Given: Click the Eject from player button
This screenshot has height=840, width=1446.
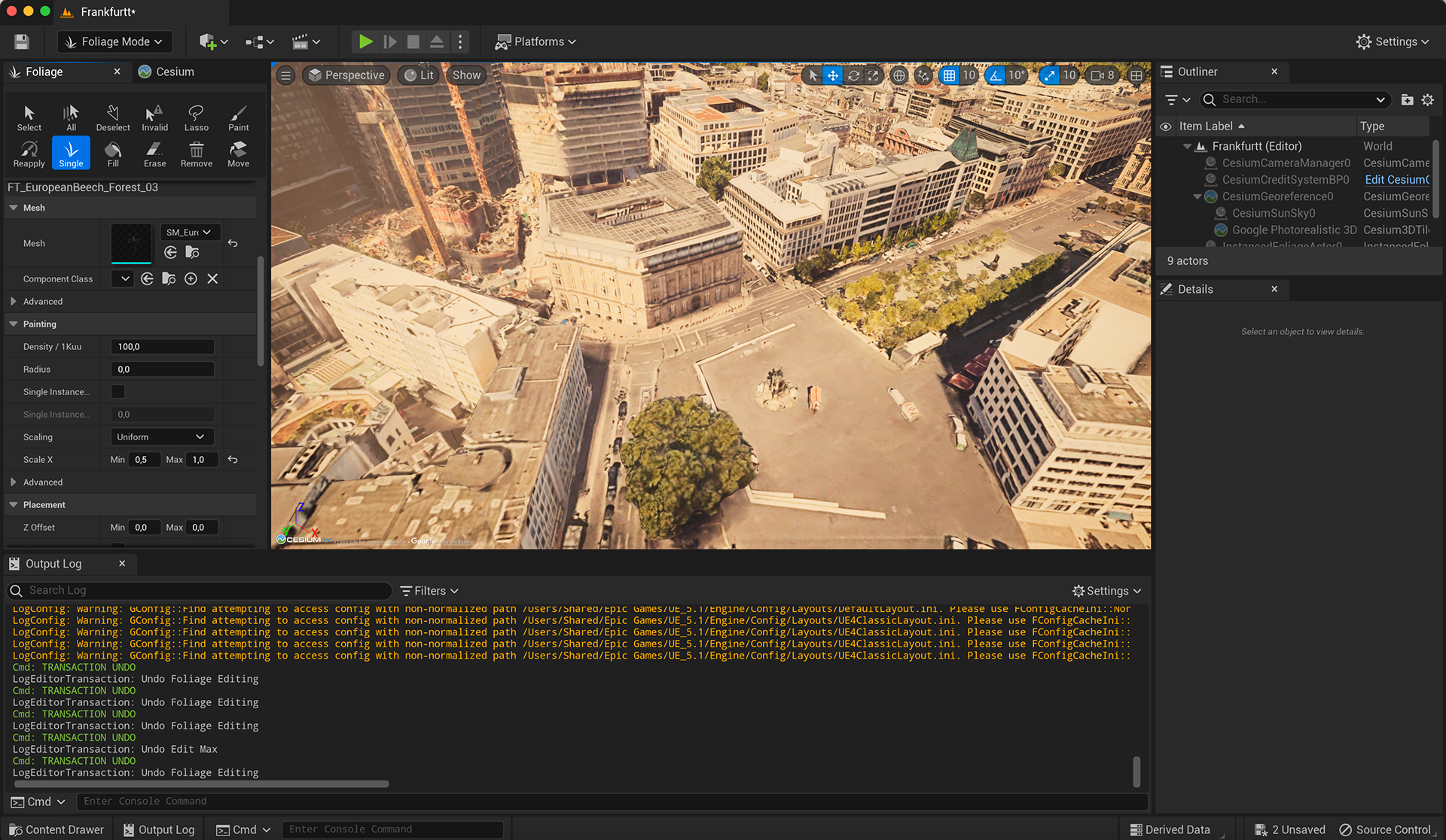Looking at the screenshot, I should 437,41.
